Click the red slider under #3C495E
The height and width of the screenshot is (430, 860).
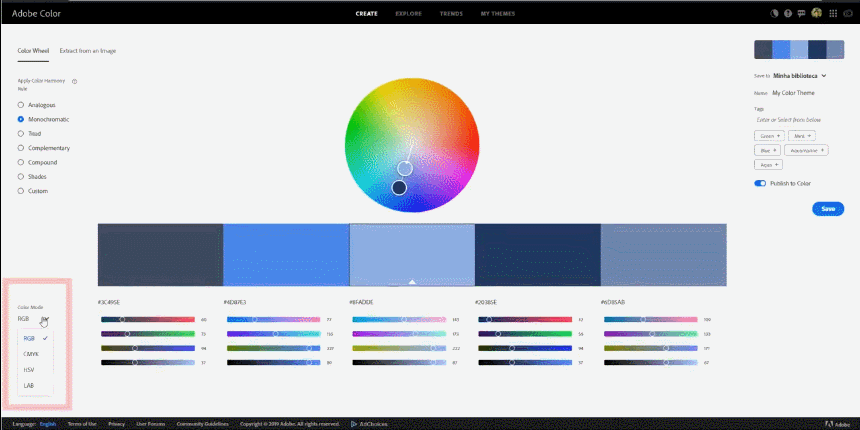pos(148,319)
